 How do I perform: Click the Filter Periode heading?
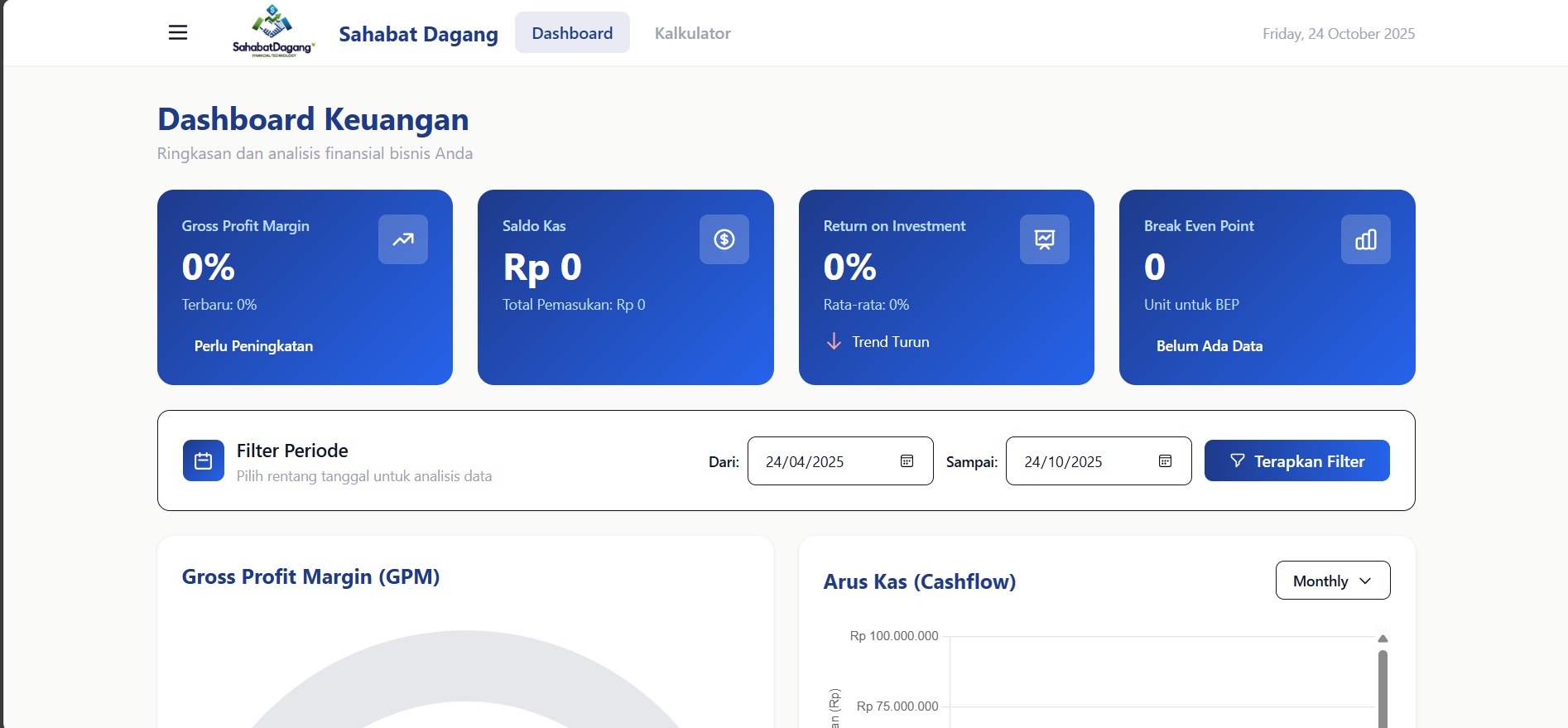[292, 451]
